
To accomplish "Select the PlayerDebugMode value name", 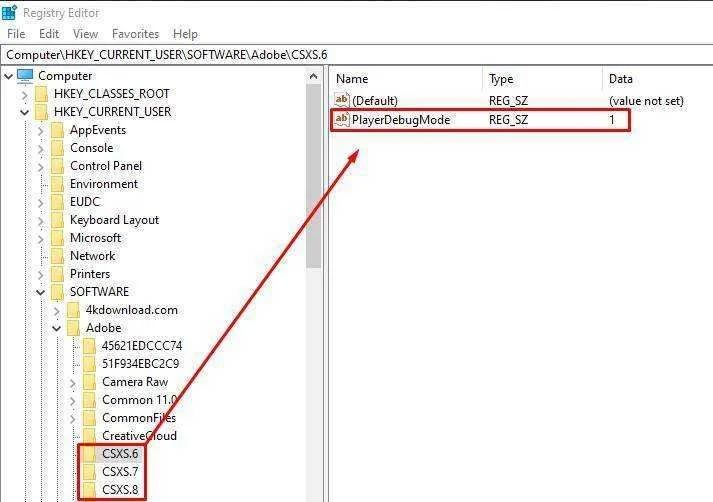I will coord(401,120).
